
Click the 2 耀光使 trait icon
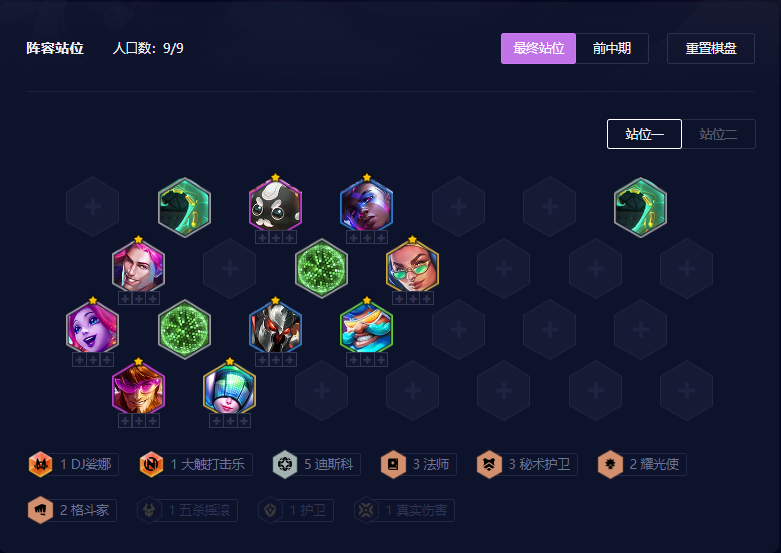coord(610,464)
